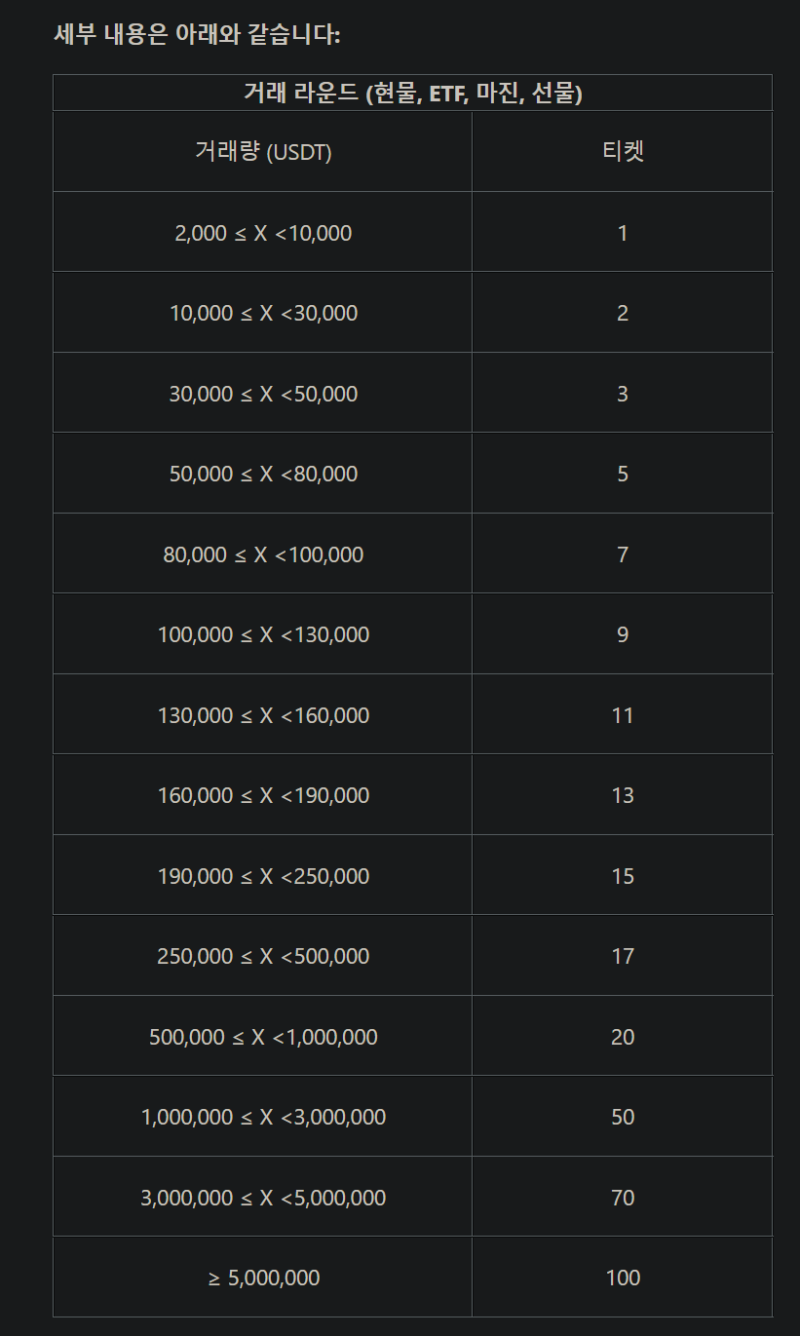Click the table title "거래 라운드 (현물, ETF, 마진, 선물)"
This screenshot has width=800, height=1336.
pos(412,94)
